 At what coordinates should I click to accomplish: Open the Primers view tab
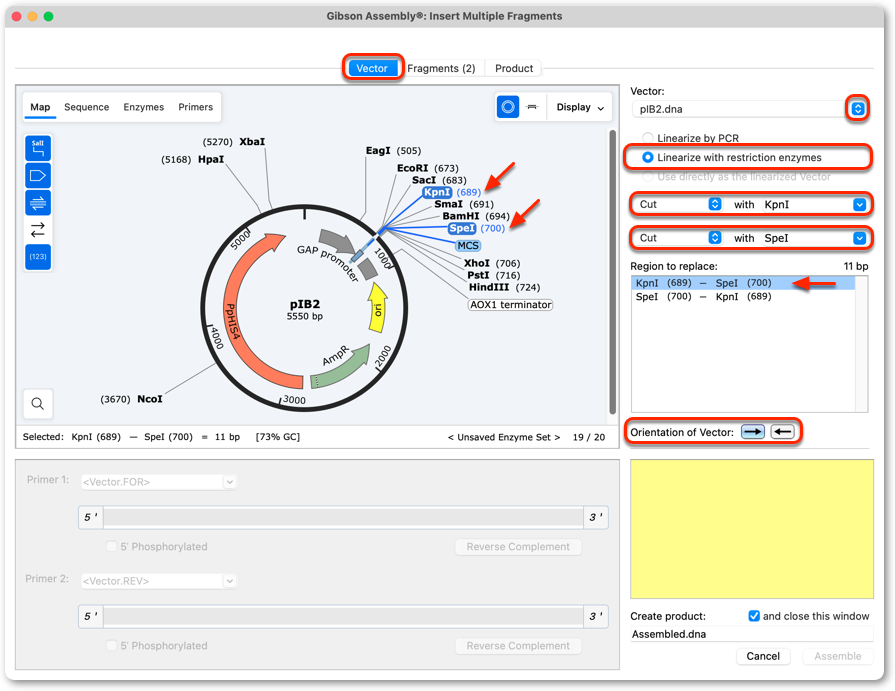click(195, 107)
